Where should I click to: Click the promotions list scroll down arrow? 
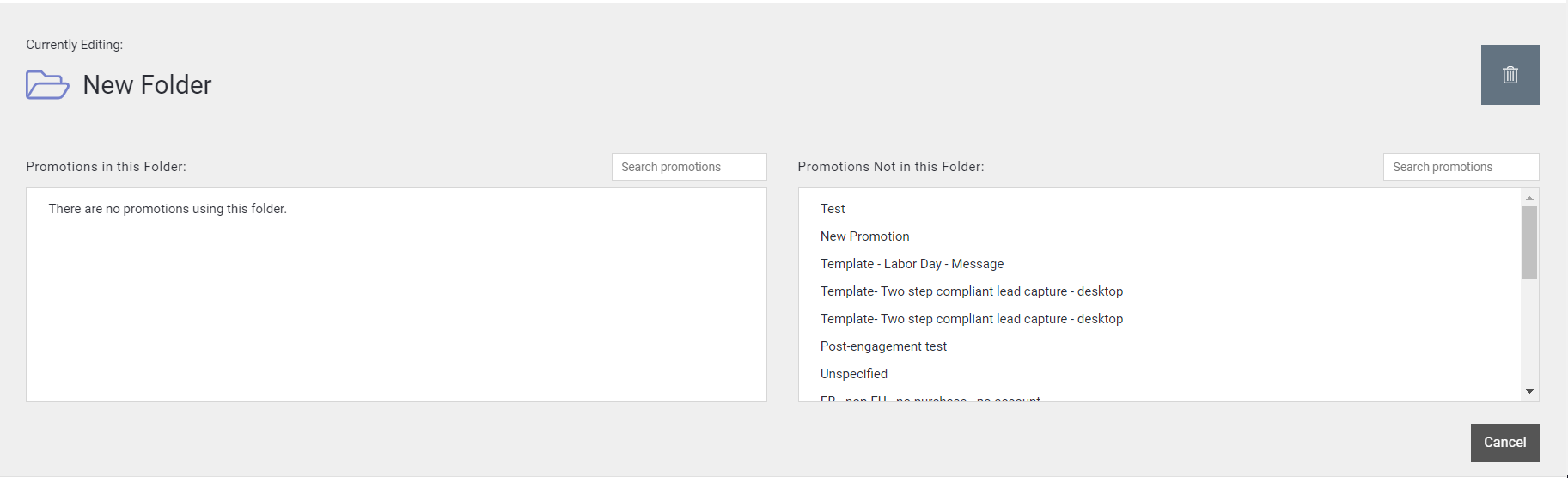(1529, 392)
